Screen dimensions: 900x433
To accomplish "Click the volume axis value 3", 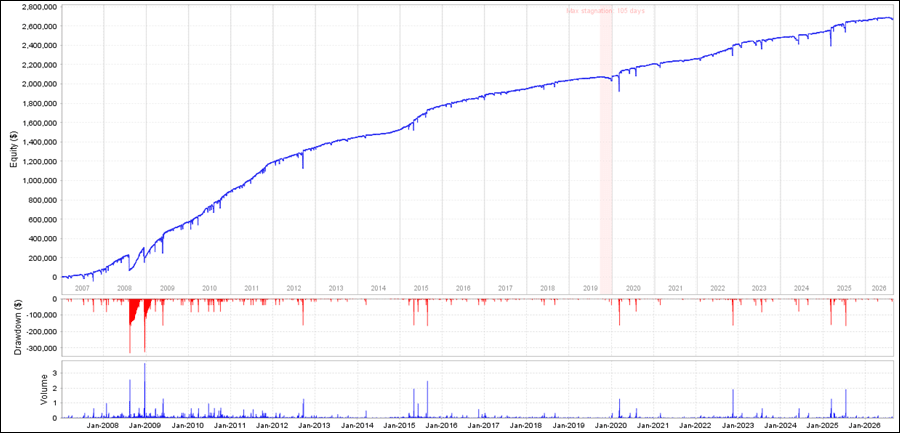I will click(55, 373).
